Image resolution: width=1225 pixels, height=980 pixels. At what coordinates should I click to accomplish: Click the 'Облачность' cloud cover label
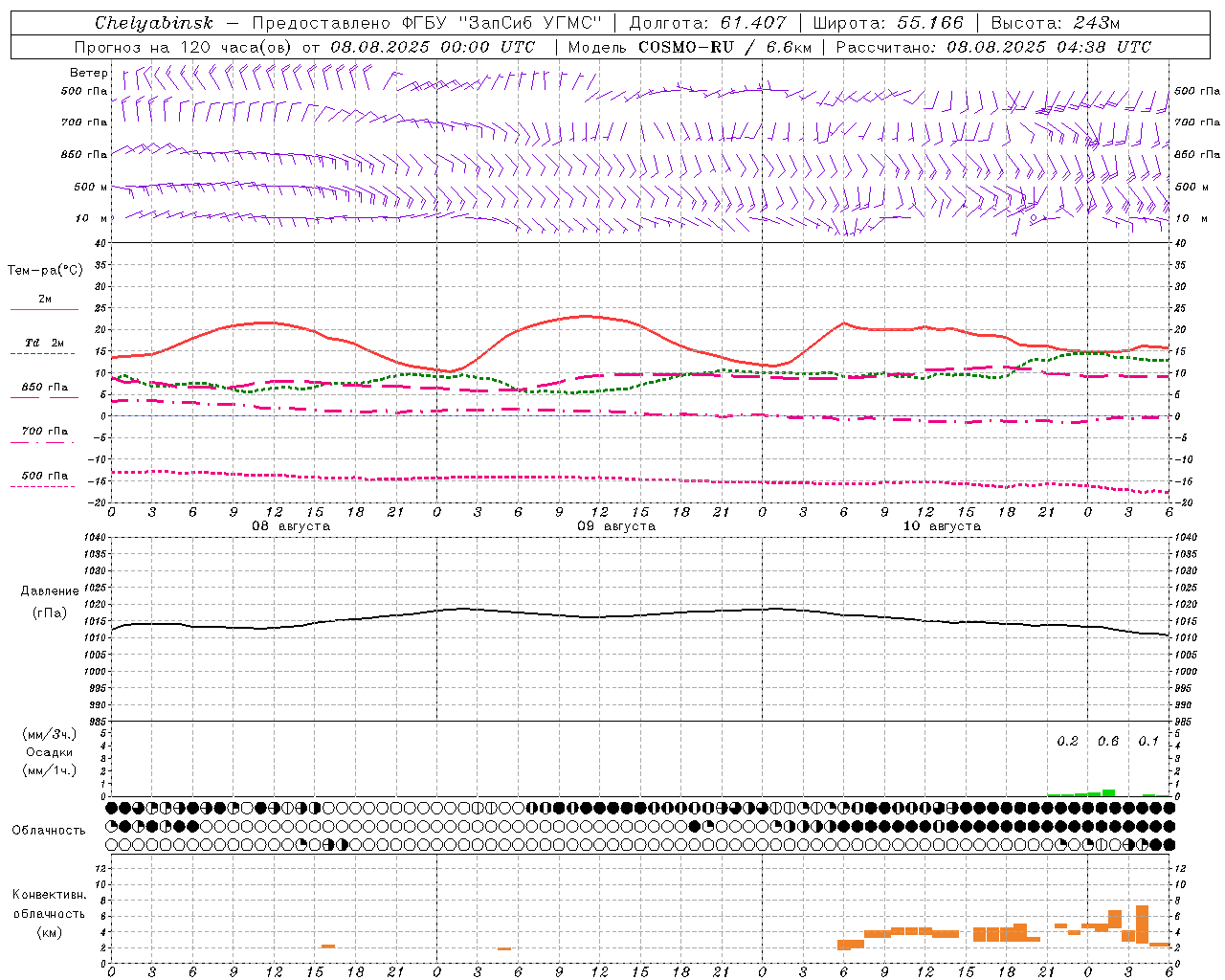[49, 831]
